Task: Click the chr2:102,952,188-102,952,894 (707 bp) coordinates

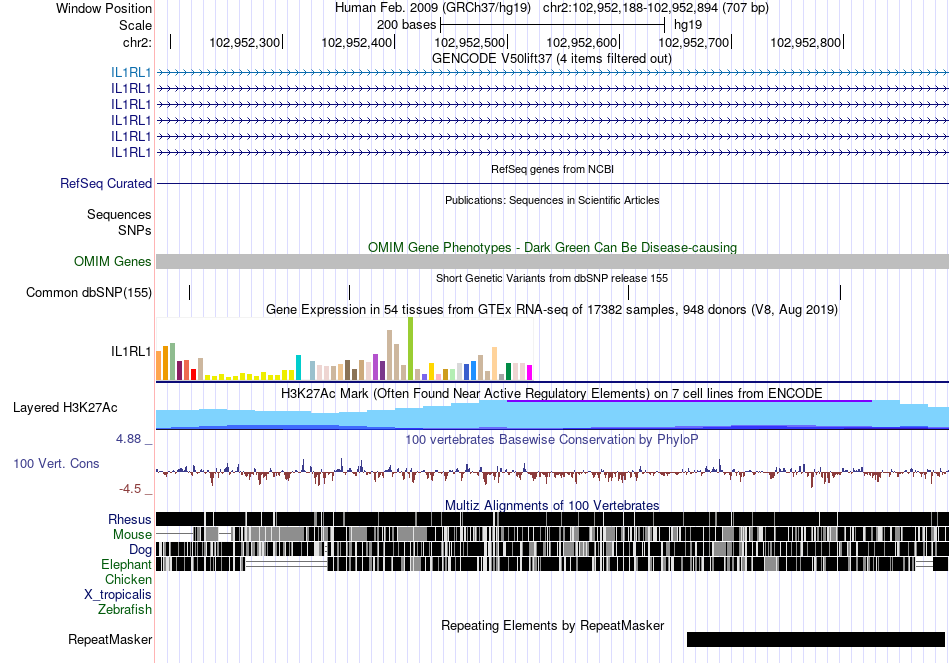Action: coord(656,8)
